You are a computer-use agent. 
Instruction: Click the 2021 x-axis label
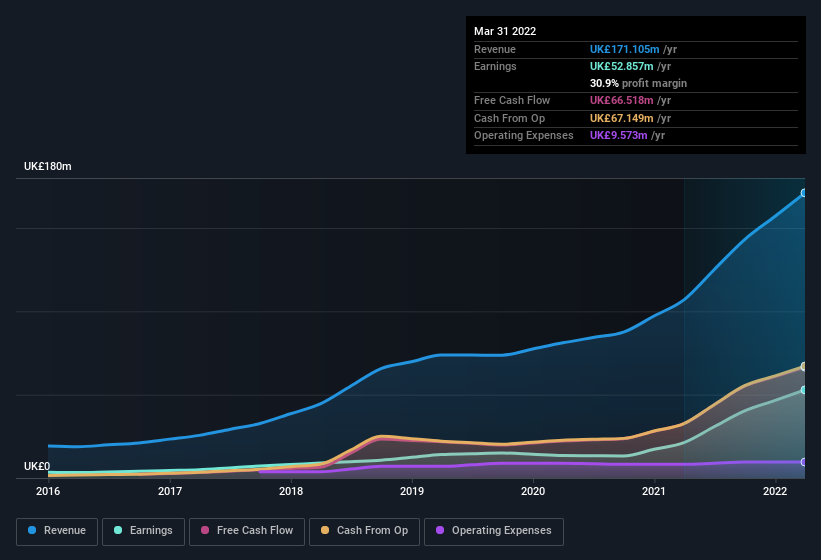coord(654,491)
